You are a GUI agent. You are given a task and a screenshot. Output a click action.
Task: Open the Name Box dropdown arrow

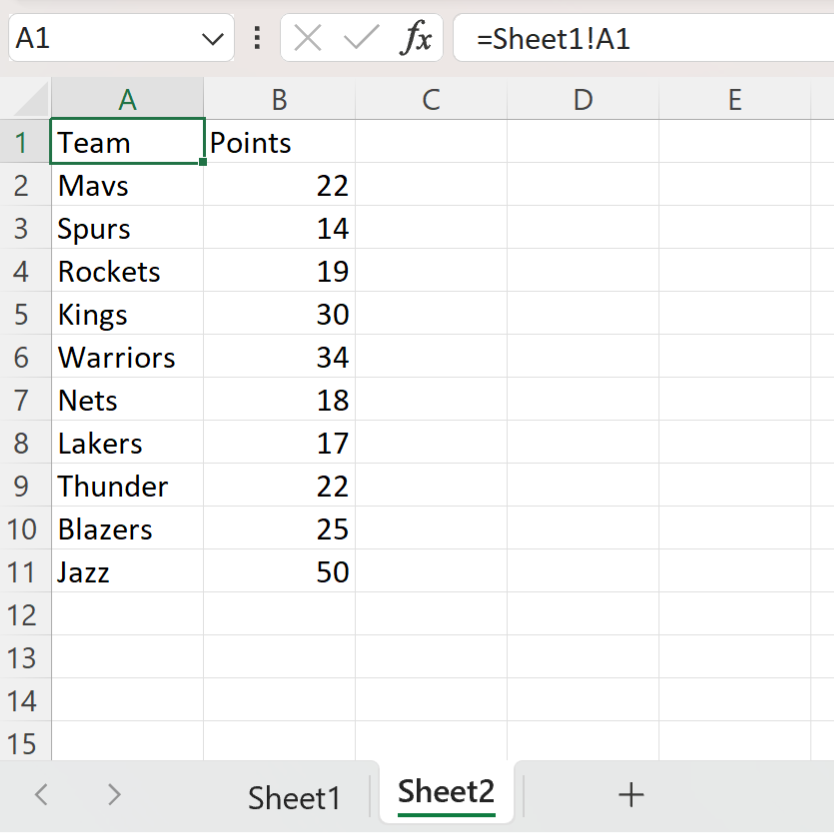(x=211, y=38)
